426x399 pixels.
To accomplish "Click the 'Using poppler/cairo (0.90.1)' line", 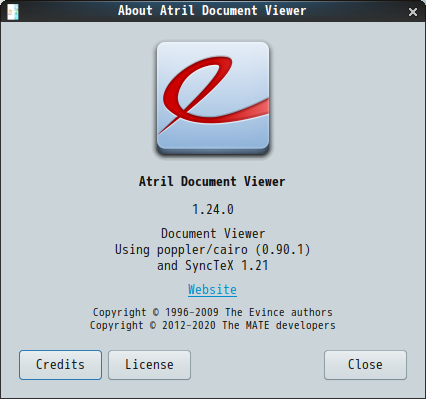I will coord(213,250).
